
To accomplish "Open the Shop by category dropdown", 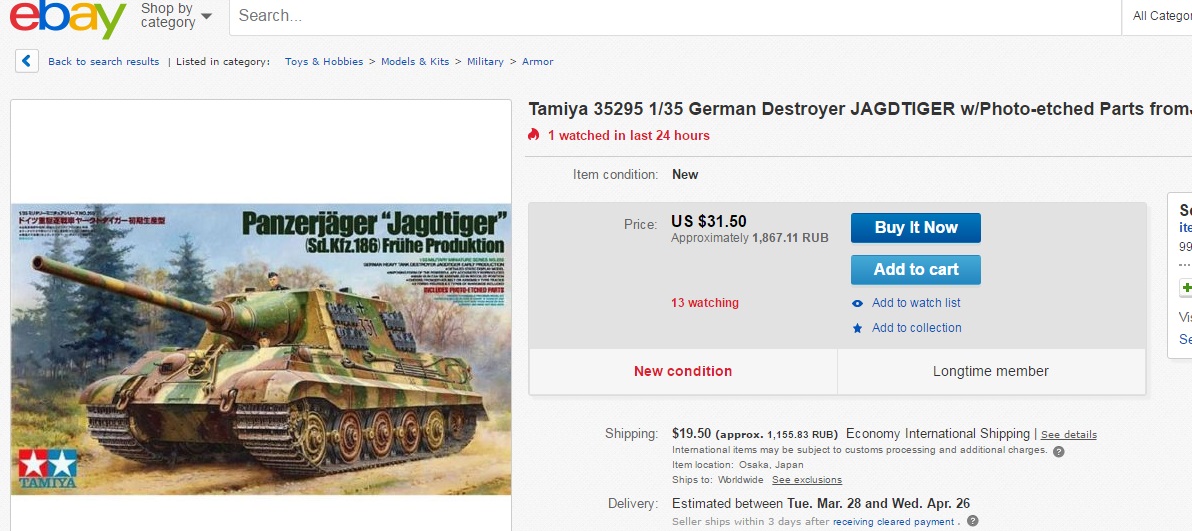I will [x=176, y=16].
